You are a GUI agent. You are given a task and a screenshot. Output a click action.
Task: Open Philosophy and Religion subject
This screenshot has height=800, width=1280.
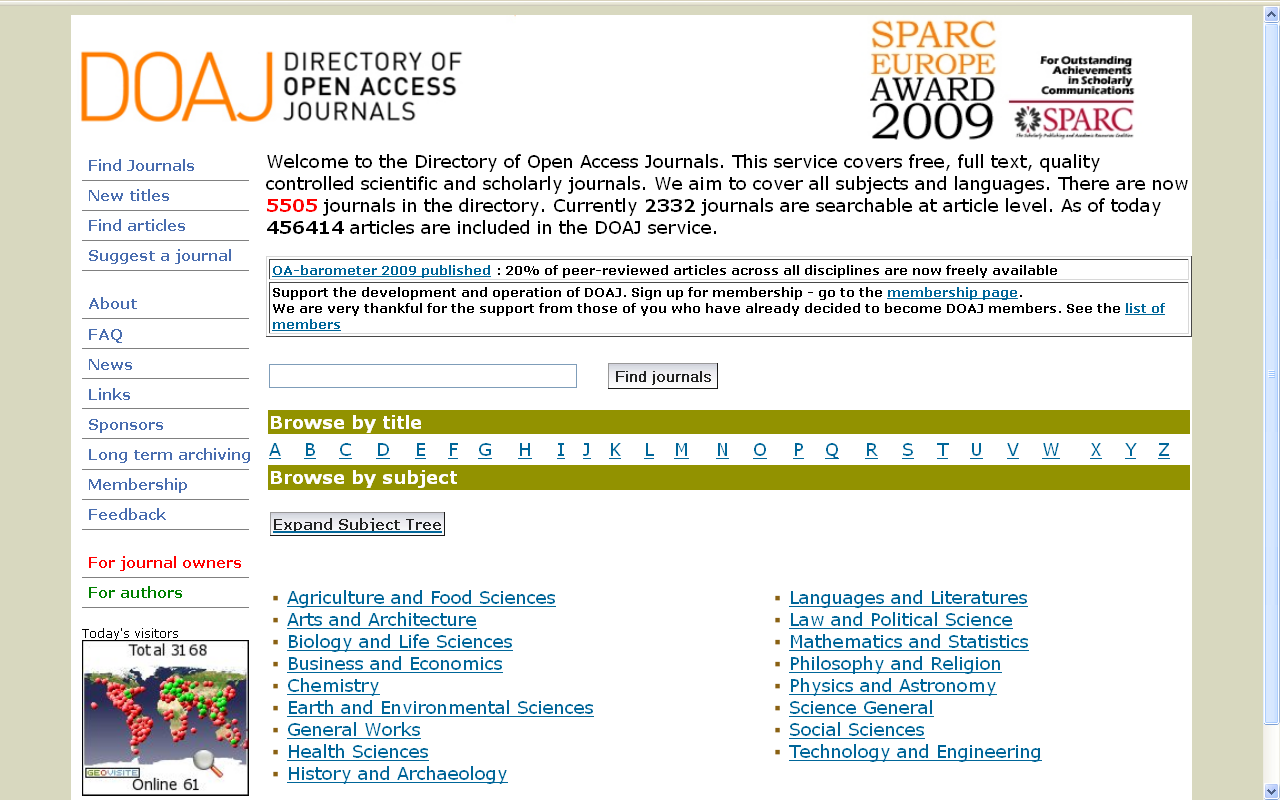coord(895,664)
